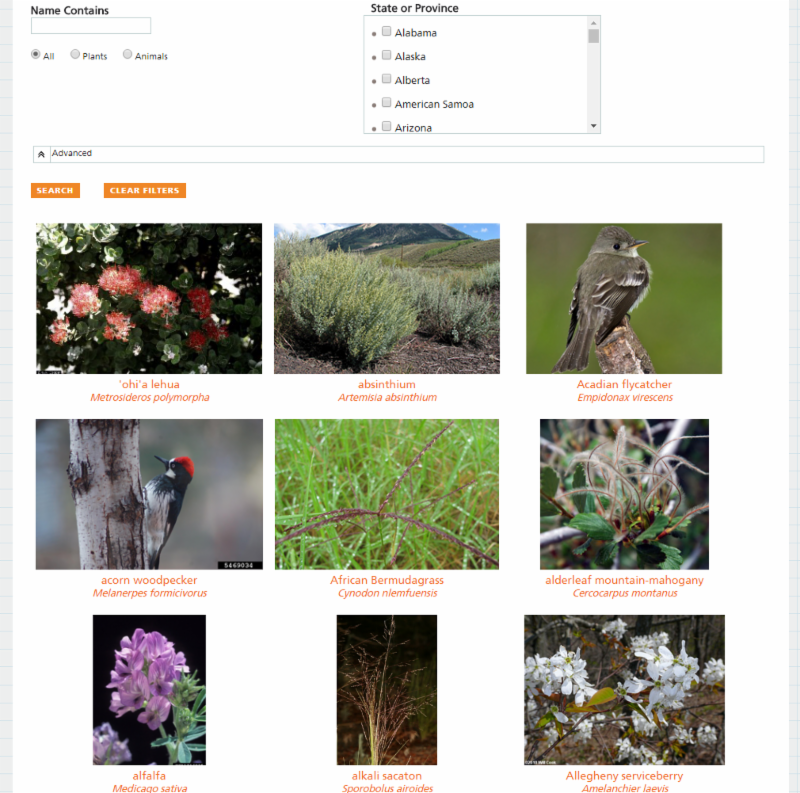Click the CLEAR FILTERS button
The image size is (800, 793).
144,190
